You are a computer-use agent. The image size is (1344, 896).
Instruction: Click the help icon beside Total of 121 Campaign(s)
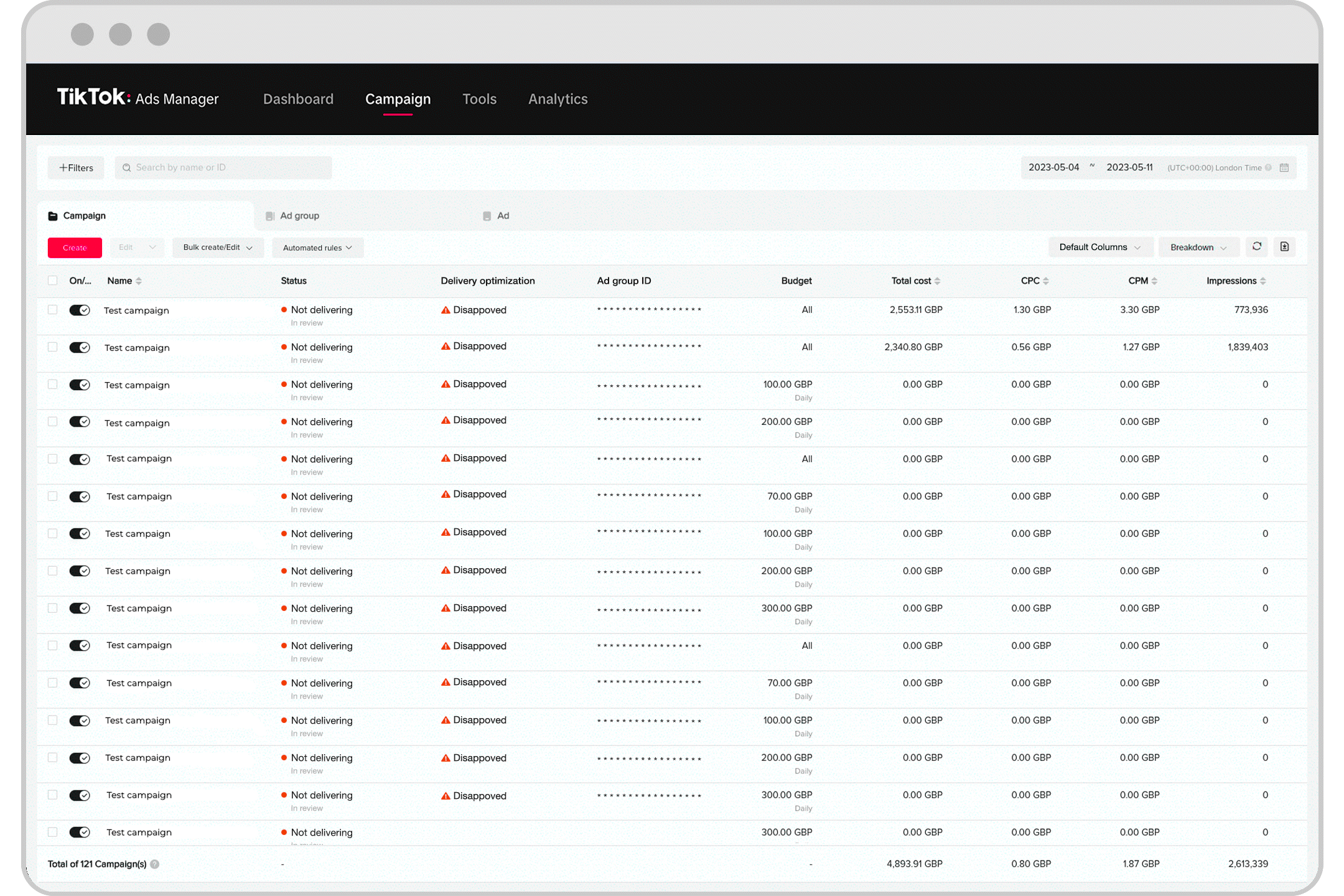[x=155, y=864]
